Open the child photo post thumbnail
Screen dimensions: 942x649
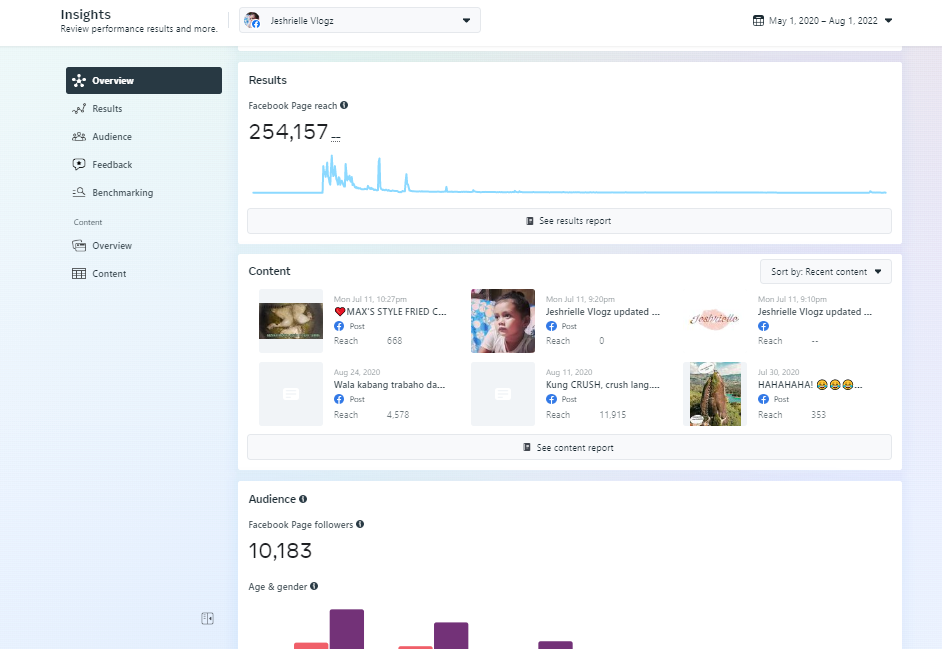coord(503,321)
